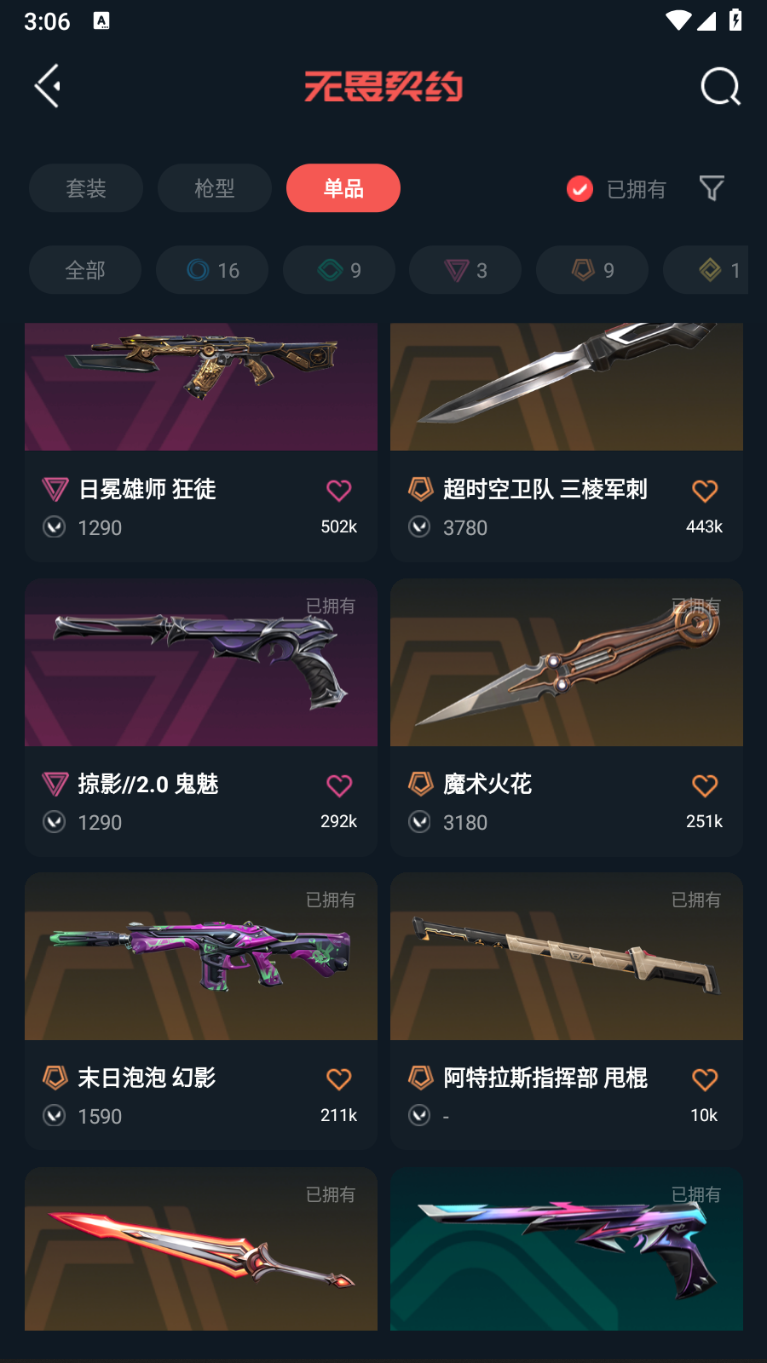Filter by pink triangle tier showing 3
Screen dimensions: 767x1363
click(x=465, y=270)
